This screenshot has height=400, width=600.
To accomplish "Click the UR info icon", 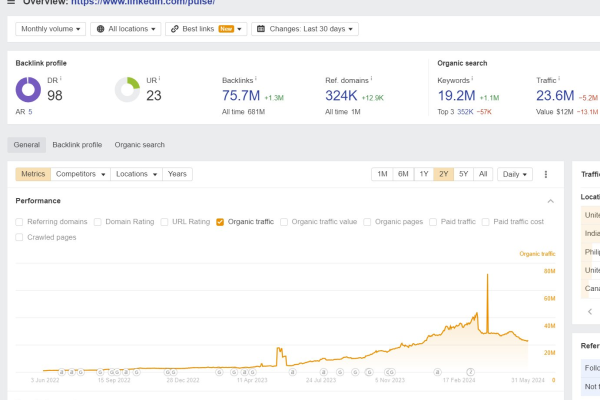I will (x=159, y=78).
